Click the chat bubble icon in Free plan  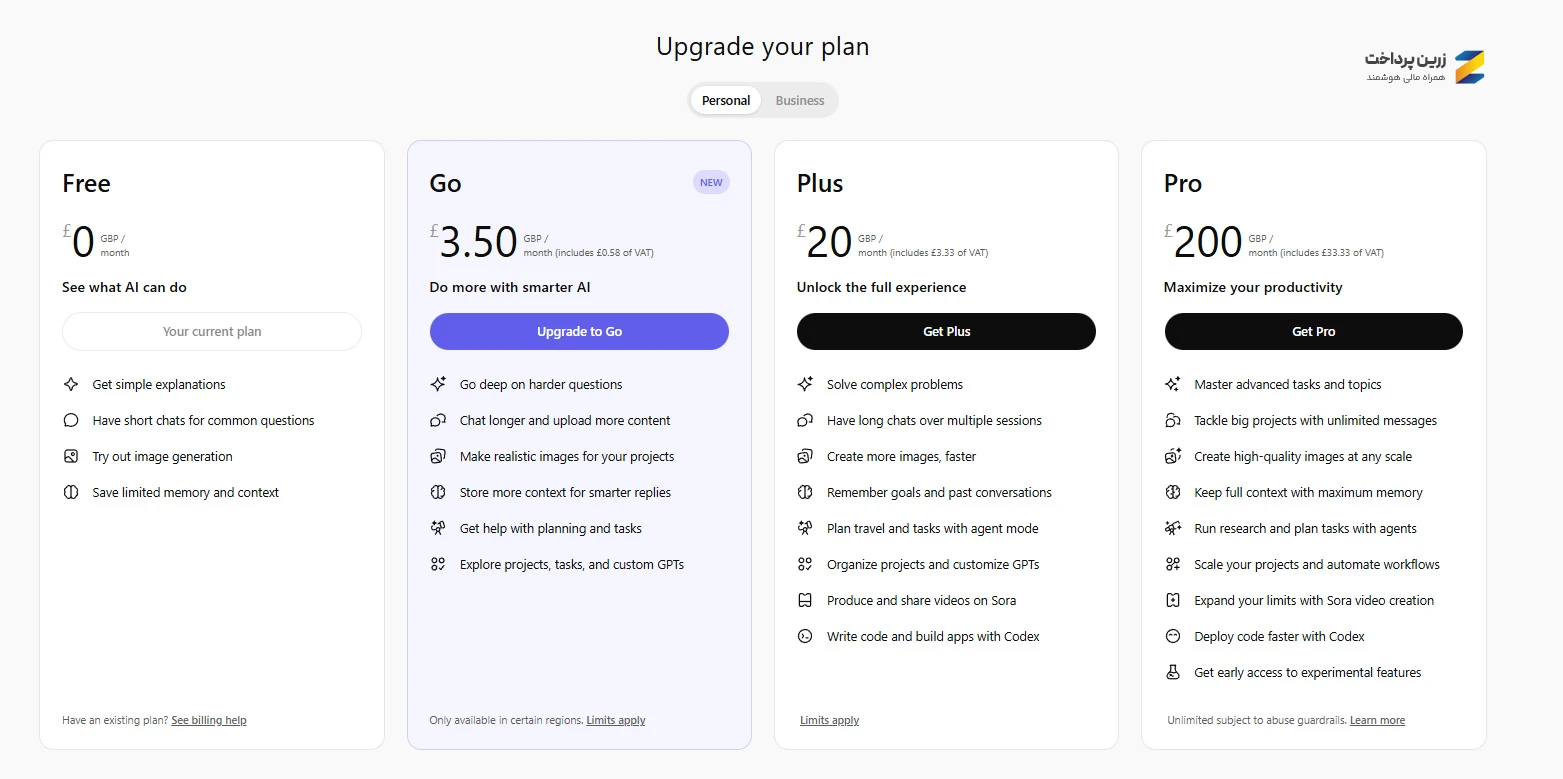click(71, 420)
